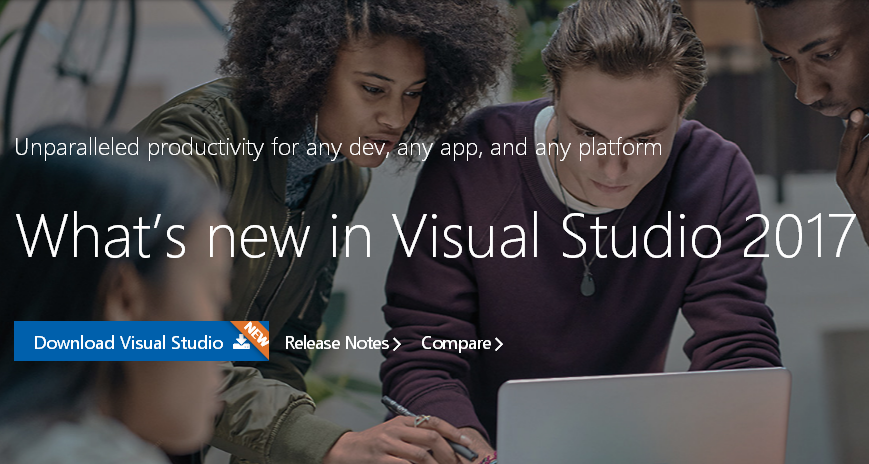Click the Unparalleled productivity tagline text
Image resolution: width=869 pixels, height=464 pixels.
338,148
